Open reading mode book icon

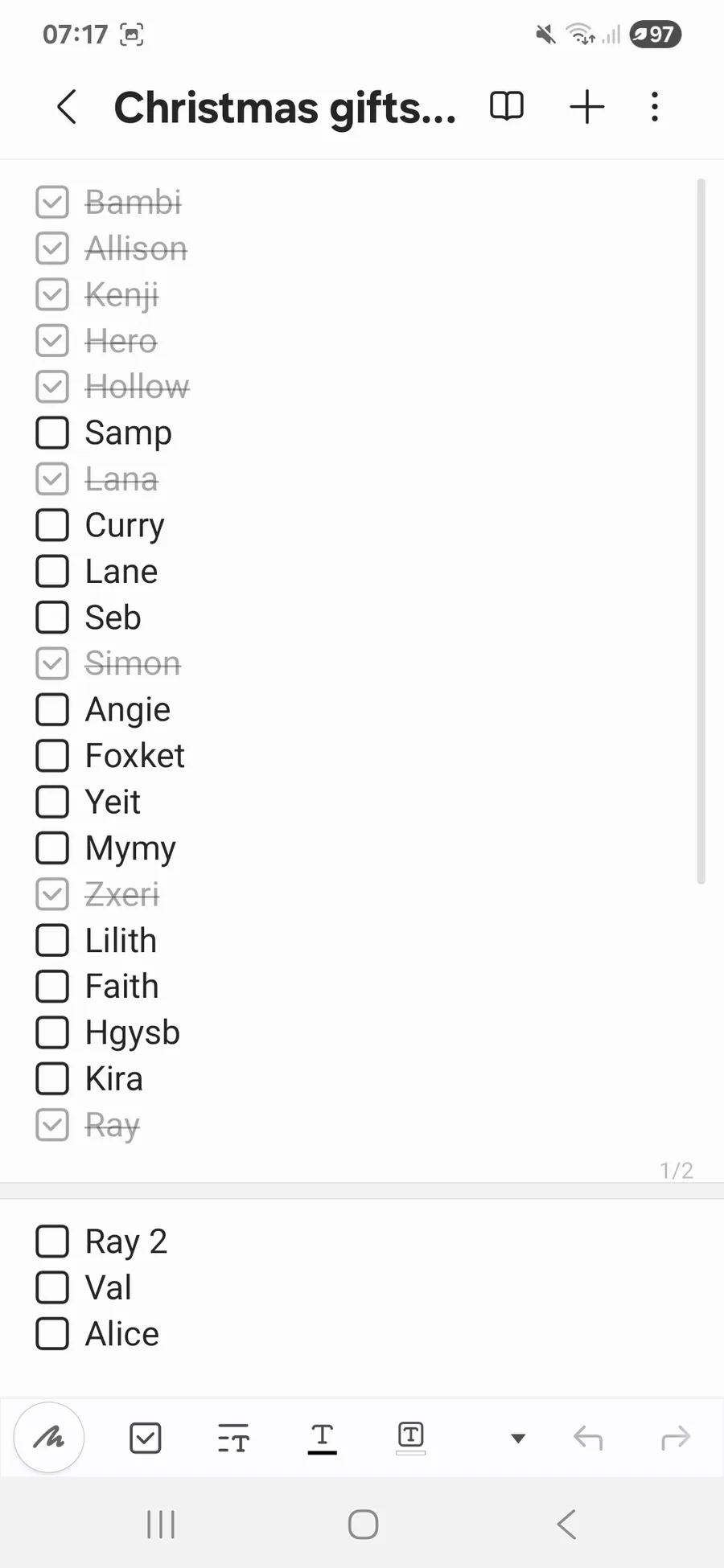coord(507,106)
